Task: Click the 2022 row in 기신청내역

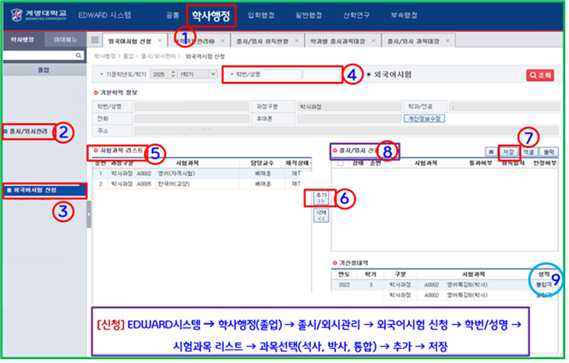Action: click(445, 285)
